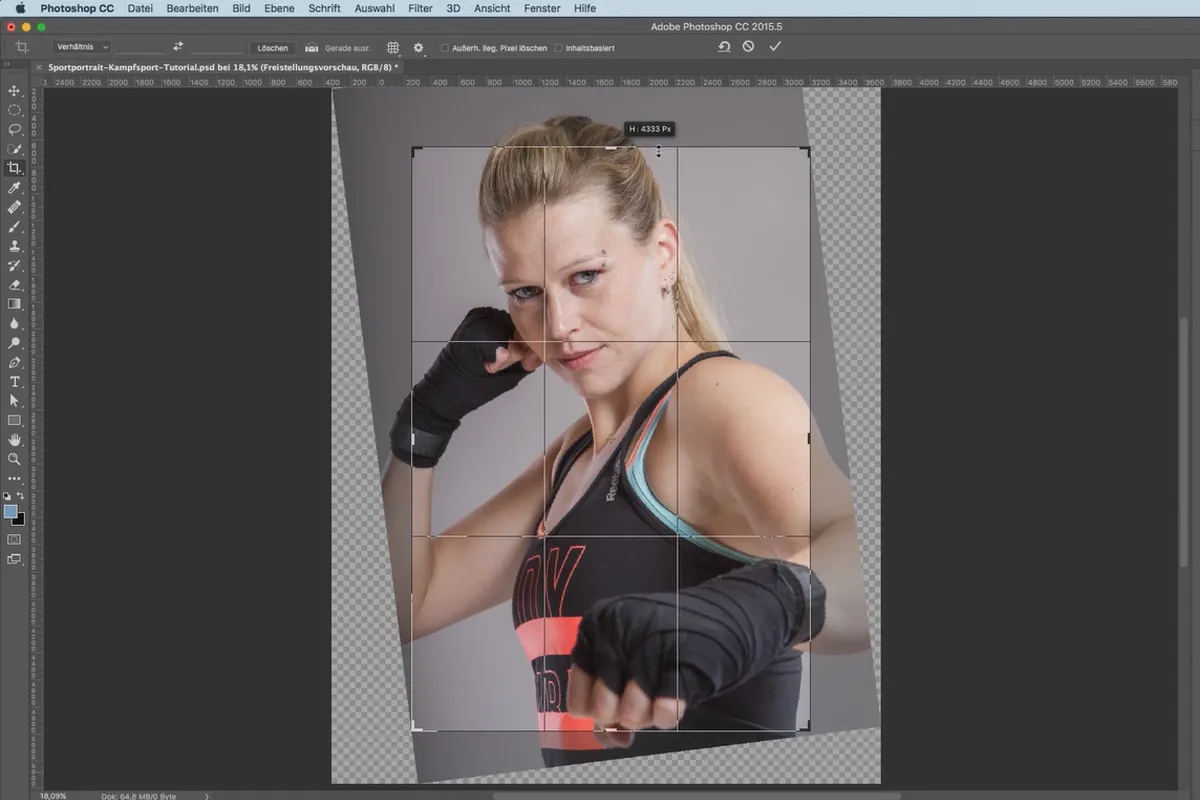Select the Hand tool
Viewport: 1200px width, 800px height.
pyautogui.click(x=14, y=440)
